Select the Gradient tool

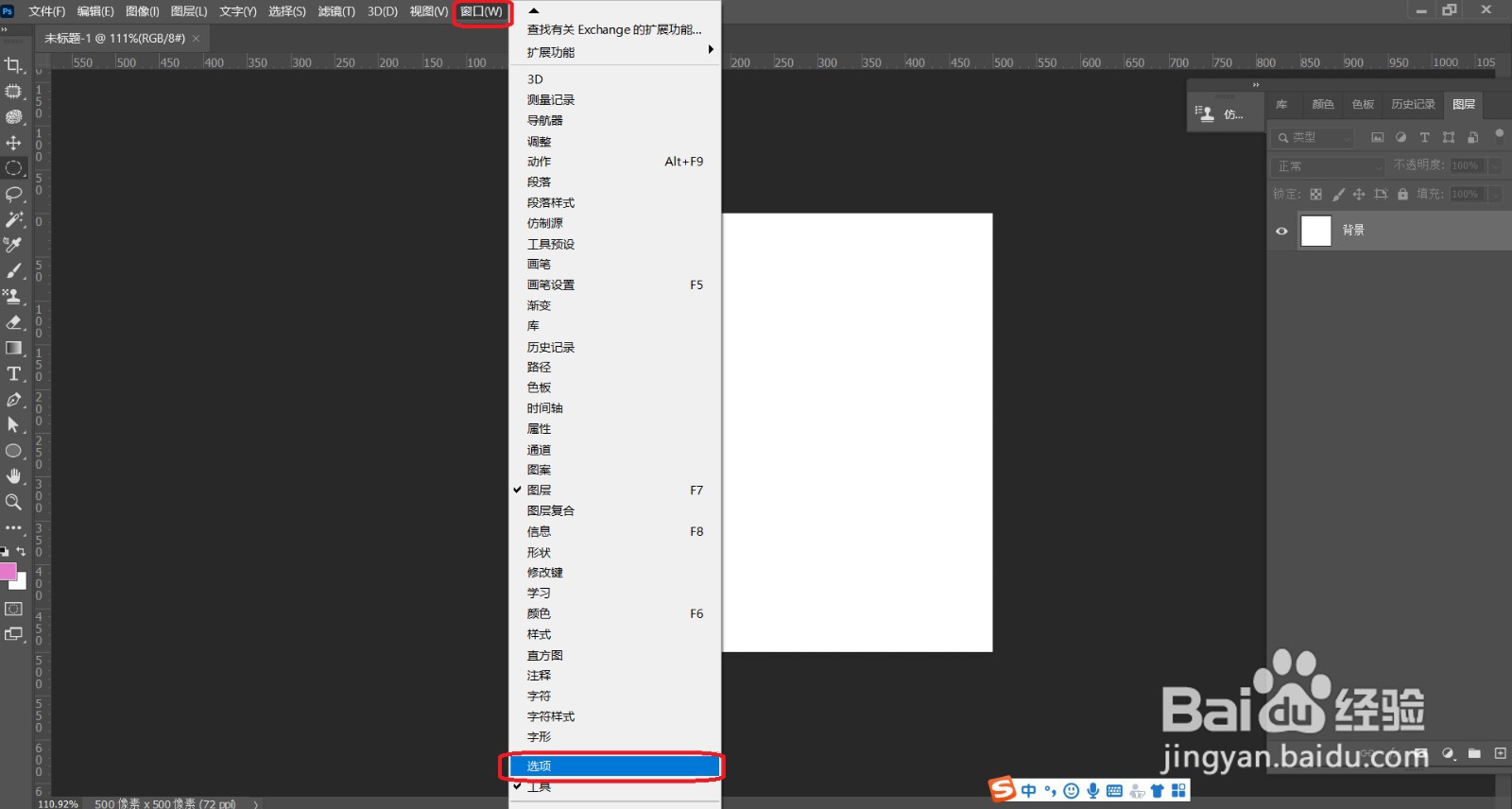coord(13,348)
